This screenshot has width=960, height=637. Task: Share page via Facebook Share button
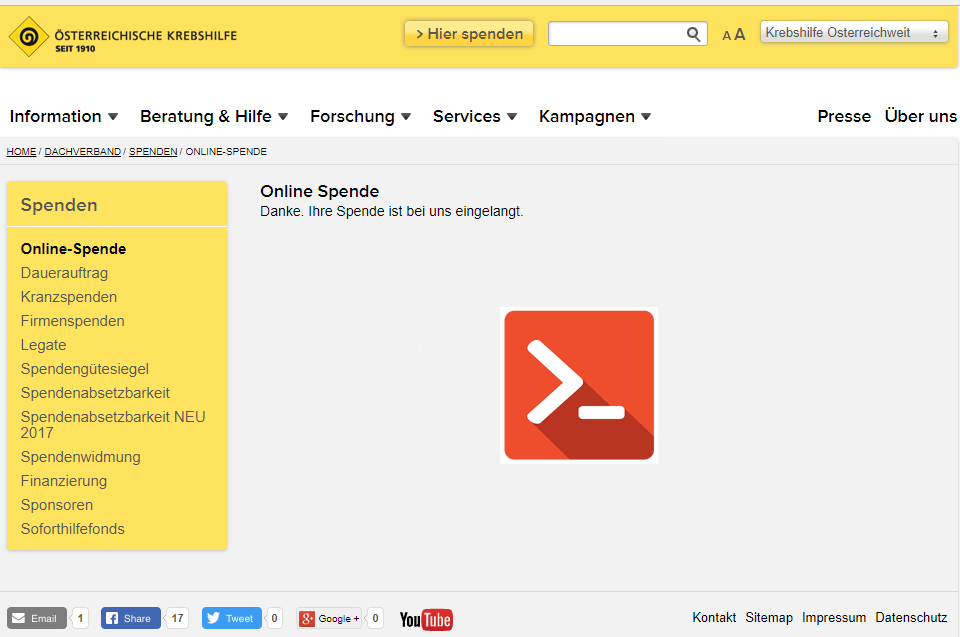(130, 618)
